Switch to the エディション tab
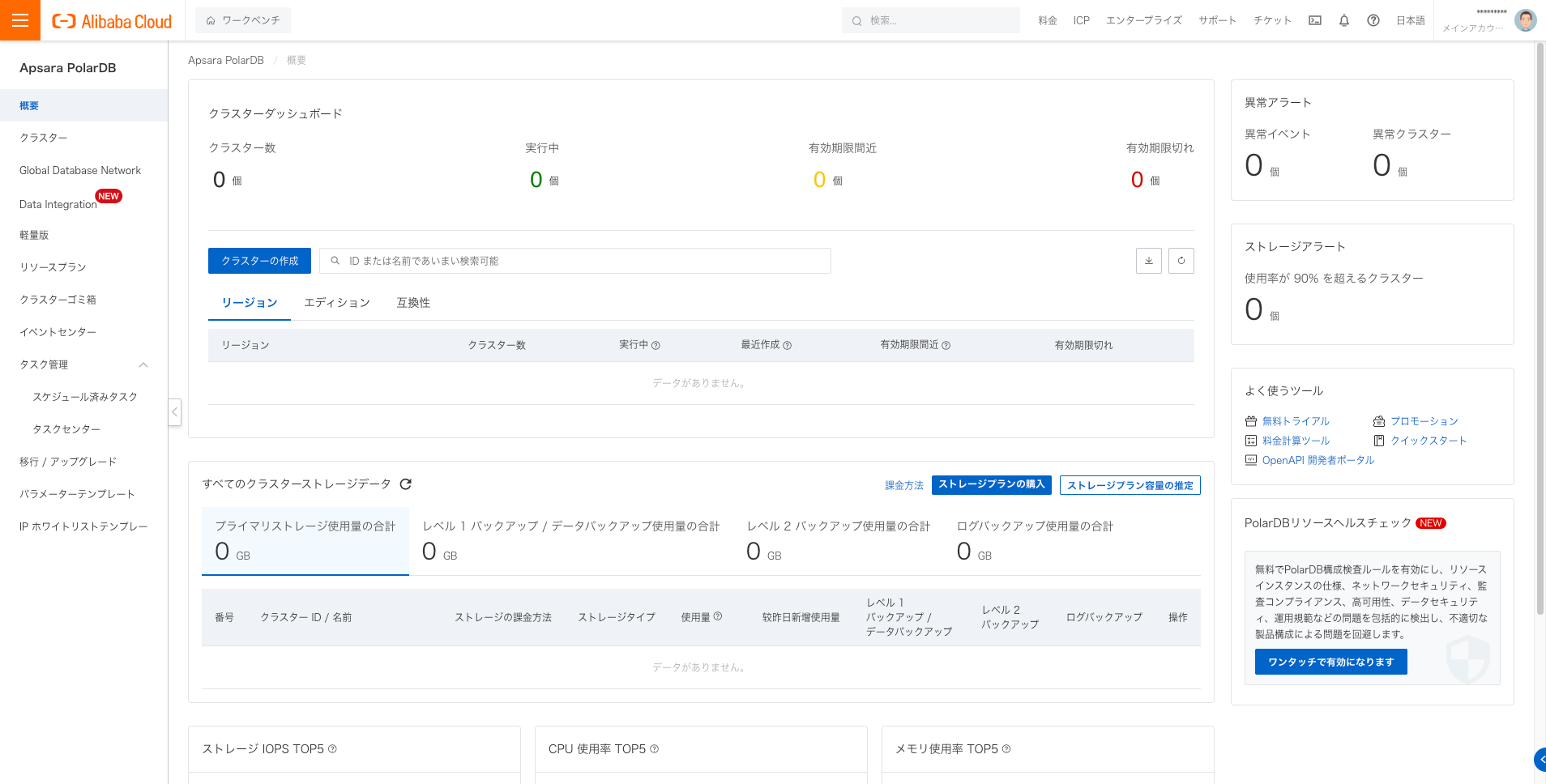This screenshot has width=1546, height=784. tap(337, 303)
